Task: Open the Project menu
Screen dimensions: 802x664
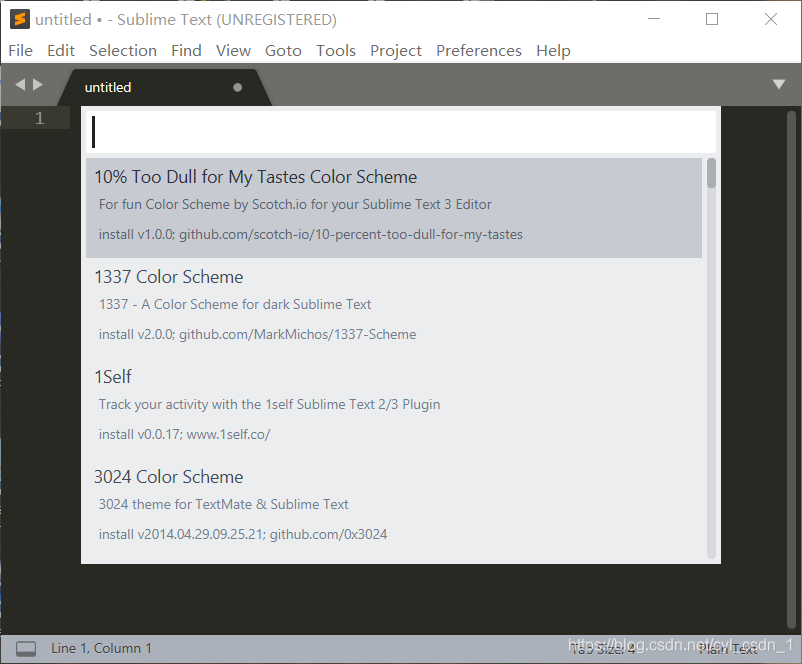Action: (x=396, y=51)
